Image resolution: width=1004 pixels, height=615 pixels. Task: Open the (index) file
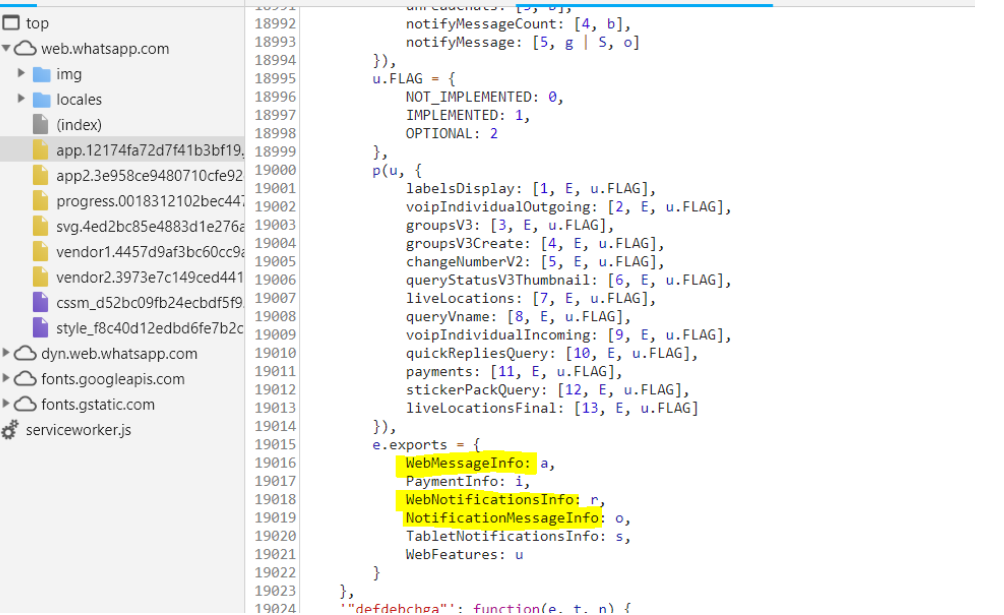(79, 125)
